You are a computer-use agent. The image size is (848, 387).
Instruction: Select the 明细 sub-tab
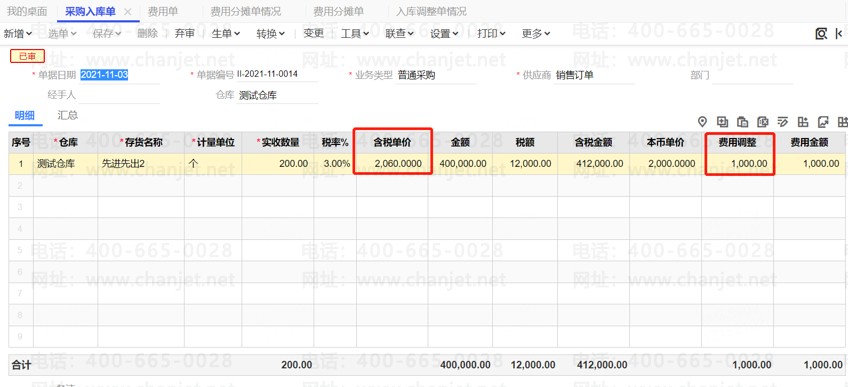click(24, 115)
